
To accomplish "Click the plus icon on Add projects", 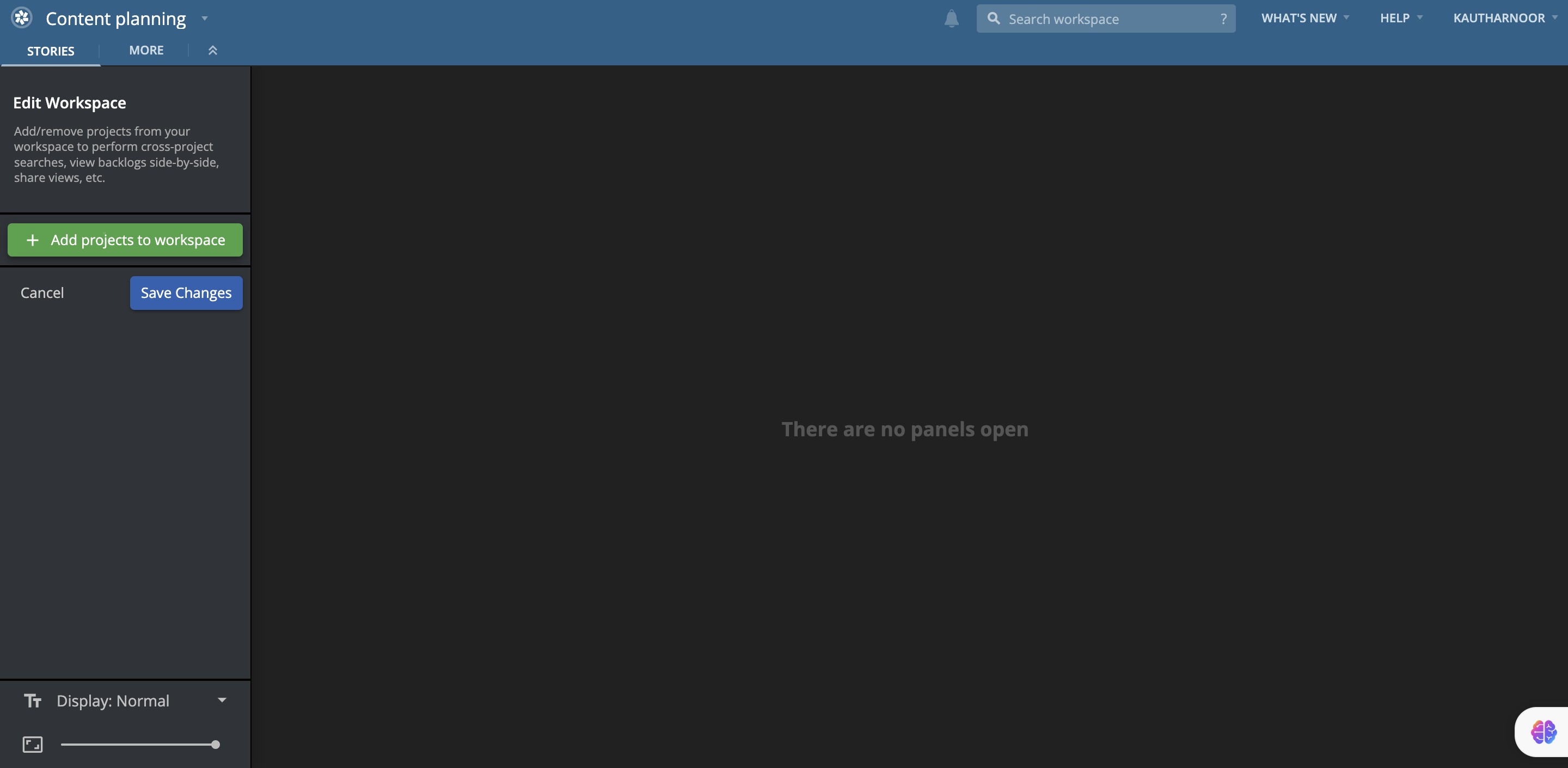I will coord(33,240).
